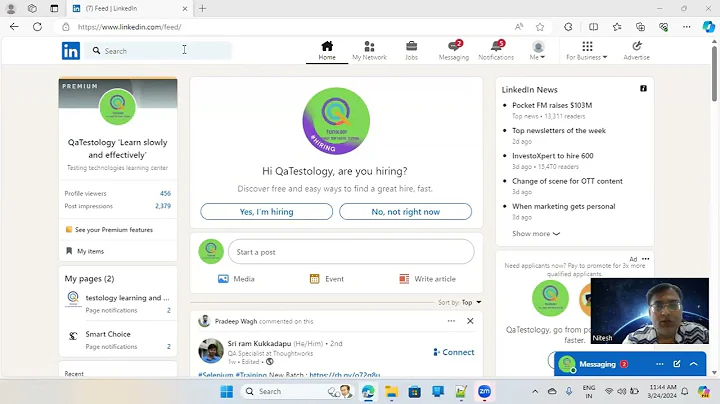720x404 pixels.
Task: Open the QaTestology profile photo in sidebar
Action: (x=118, y=107)
